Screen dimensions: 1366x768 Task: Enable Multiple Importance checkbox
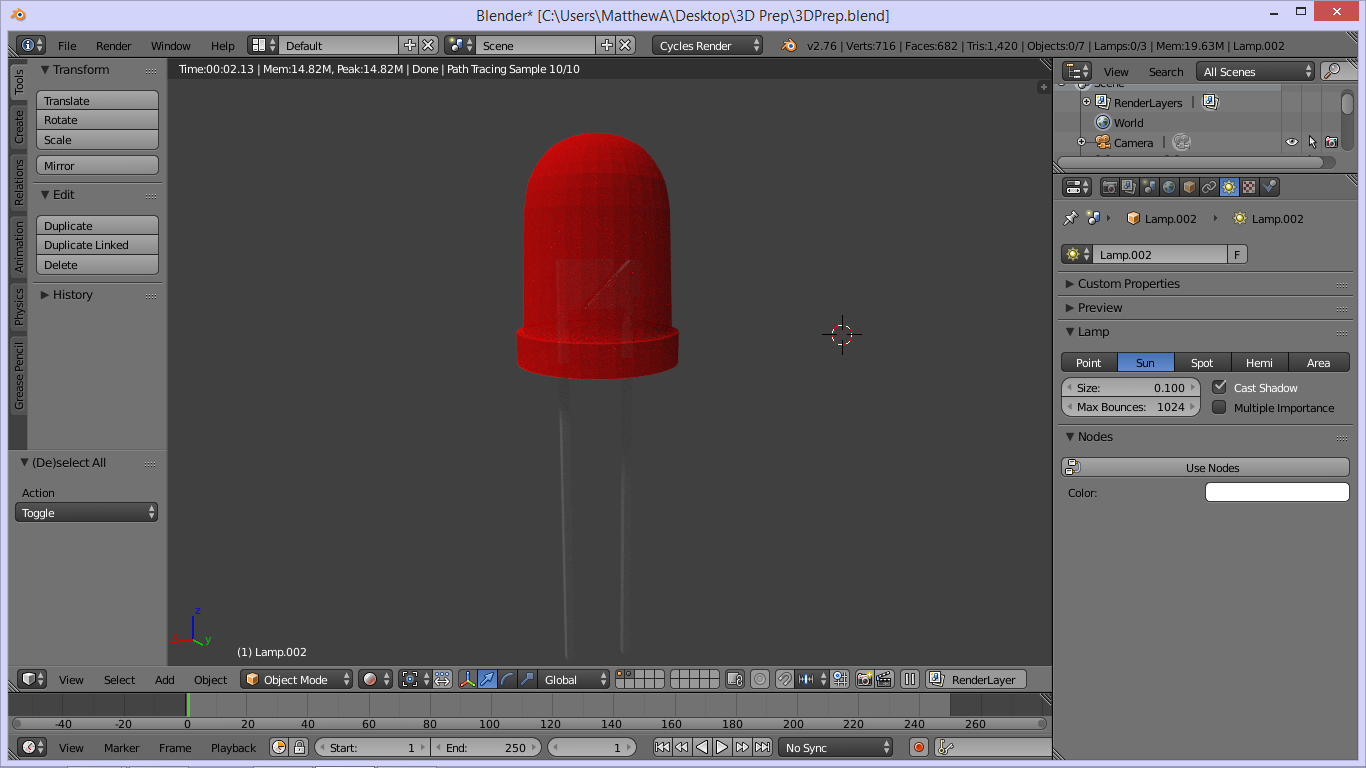point(1219,407)
